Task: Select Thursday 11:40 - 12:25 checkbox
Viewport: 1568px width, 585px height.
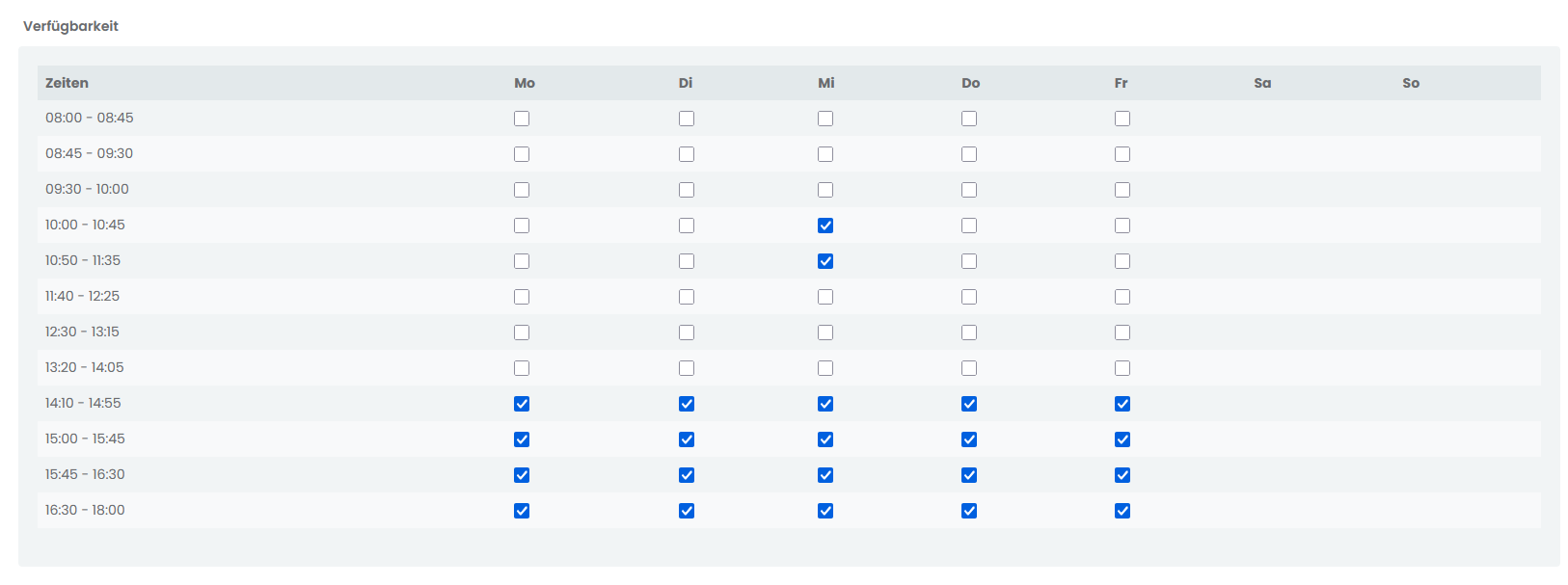Action: [969, 297]
